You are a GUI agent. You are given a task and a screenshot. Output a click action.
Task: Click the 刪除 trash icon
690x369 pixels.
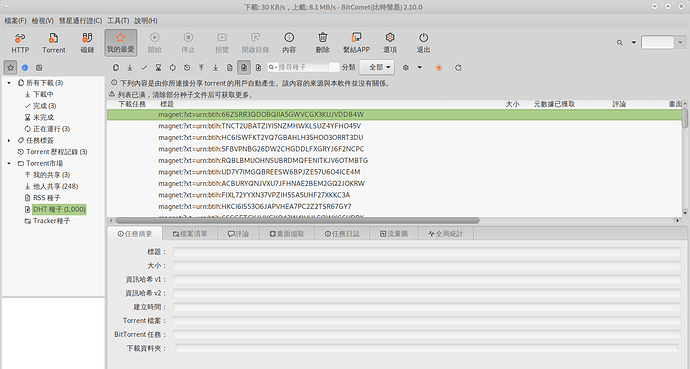[x=323, y=43]
